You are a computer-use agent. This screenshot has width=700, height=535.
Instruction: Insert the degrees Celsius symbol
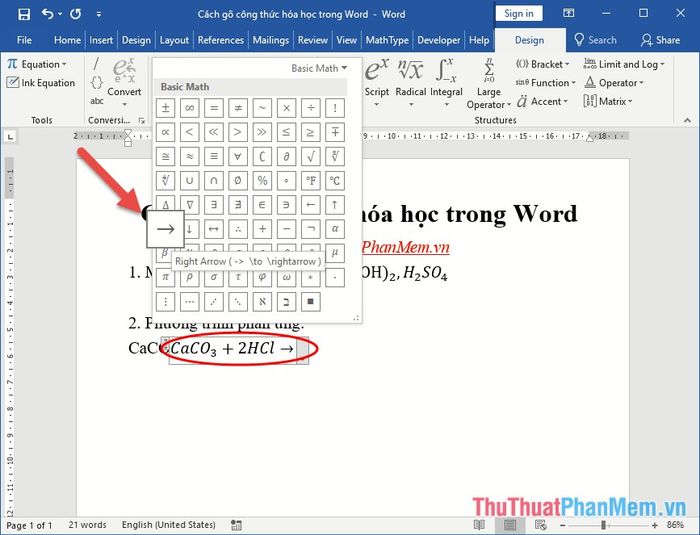[x=335, y=180]
